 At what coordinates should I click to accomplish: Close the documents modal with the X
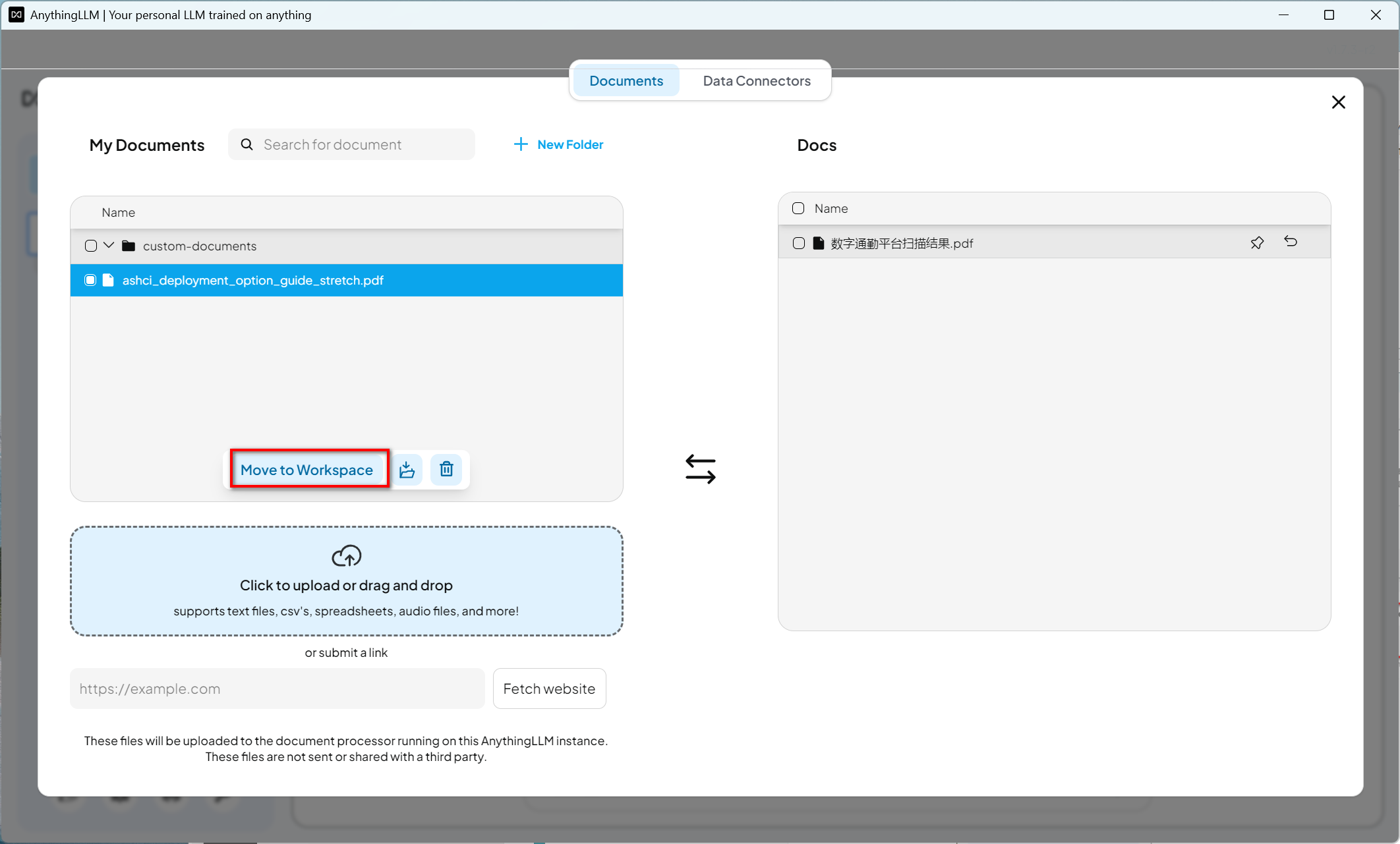[1338, 102]
